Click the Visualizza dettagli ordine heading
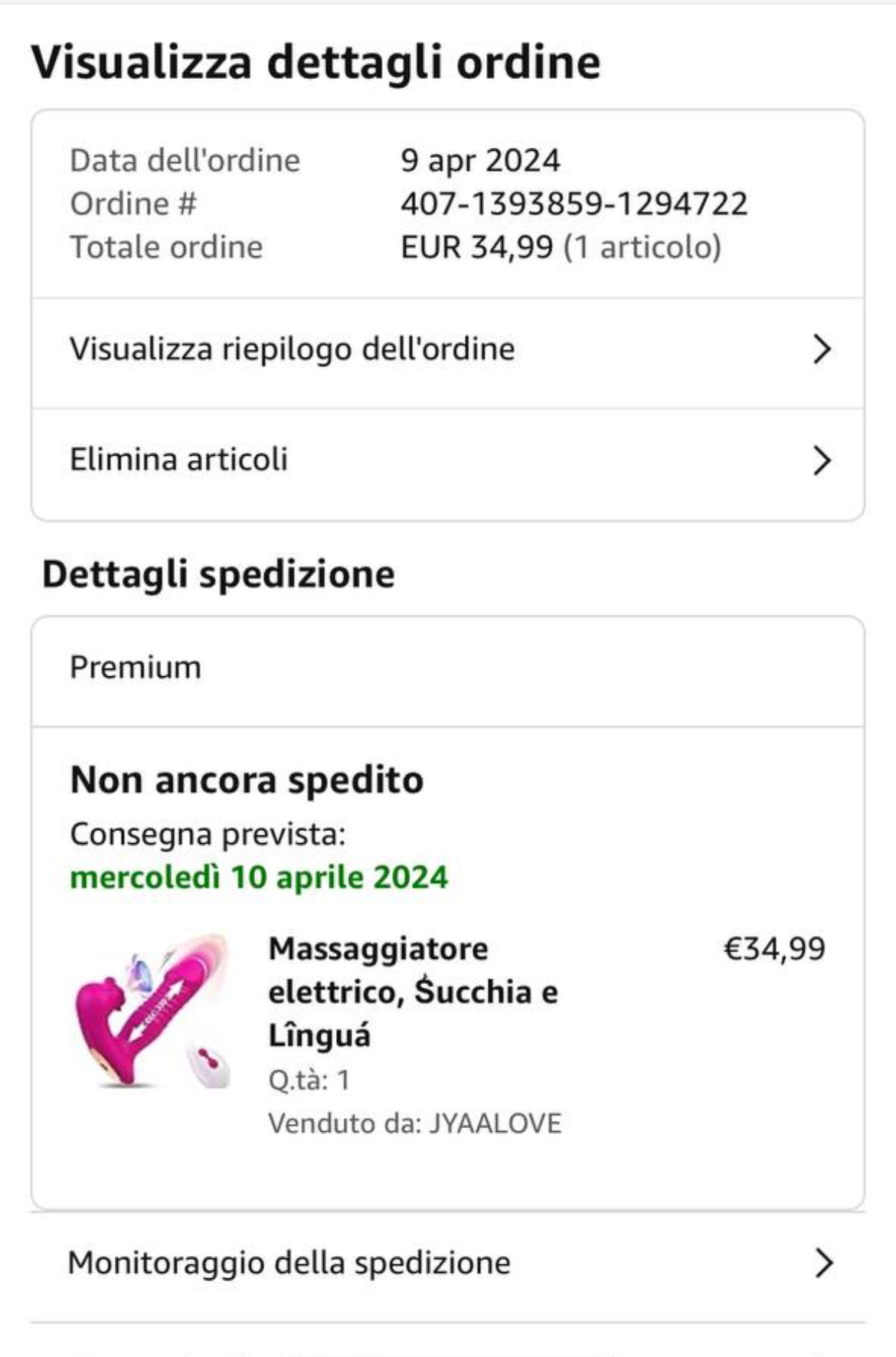The image size is (896, 1357). pos(316,62)
